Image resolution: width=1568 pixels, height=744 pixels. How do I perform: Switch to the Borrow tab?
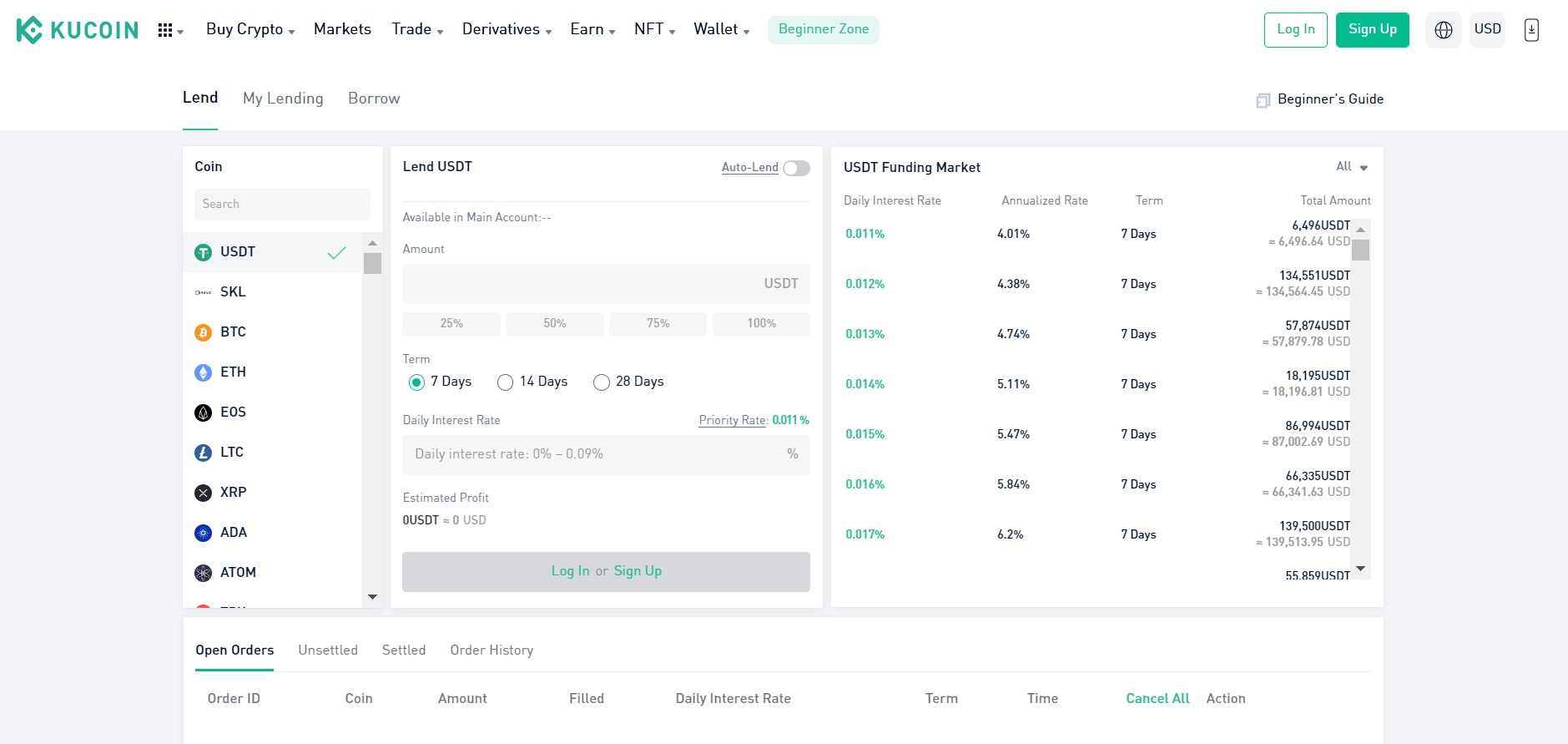(374, 99)
